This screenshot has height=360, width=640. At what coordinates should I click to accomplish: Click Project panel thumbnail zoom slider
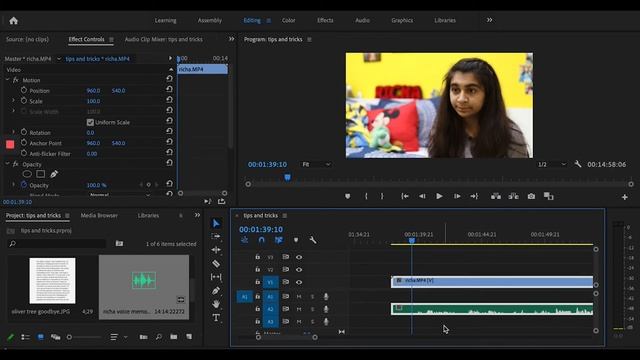coord(85,337)
